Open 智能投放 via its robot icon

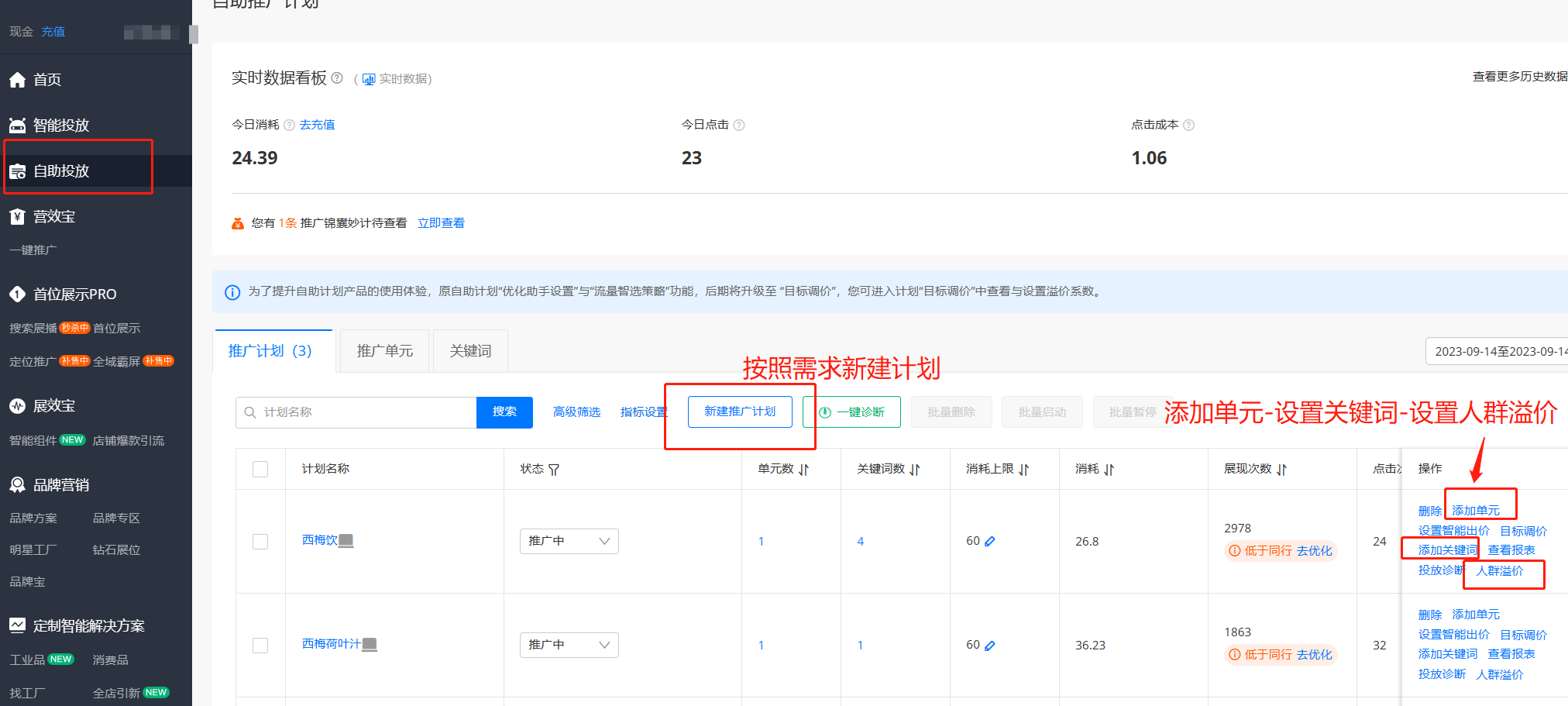[x=17, y=126]
